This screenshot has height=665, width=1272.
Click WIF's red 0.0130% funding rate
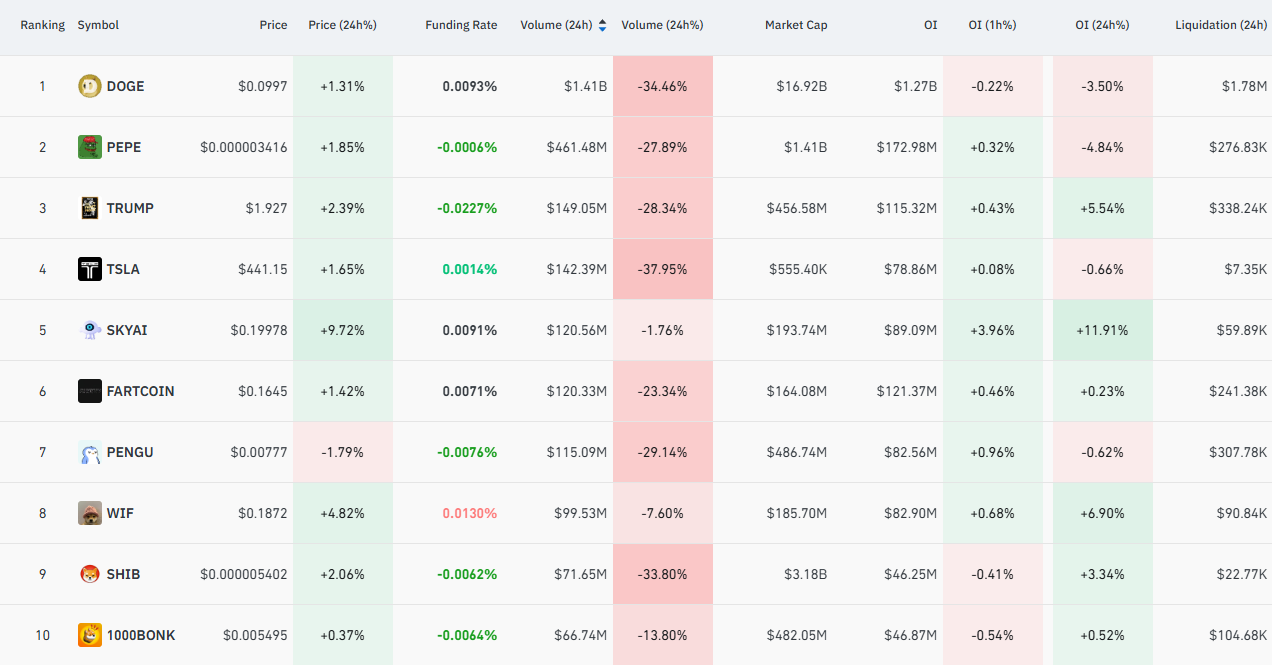click(470, 513)
